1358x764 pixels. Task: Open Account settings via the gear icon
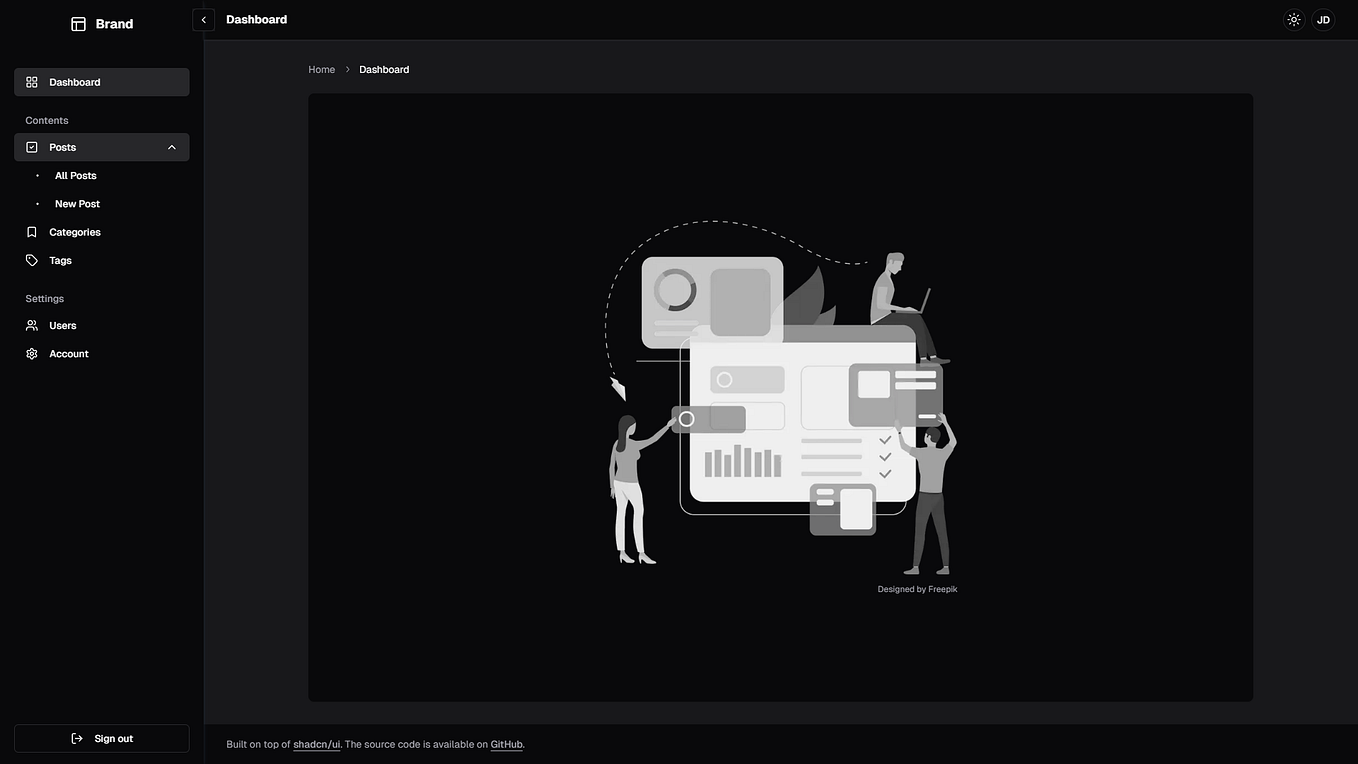(x=31, y=353)
